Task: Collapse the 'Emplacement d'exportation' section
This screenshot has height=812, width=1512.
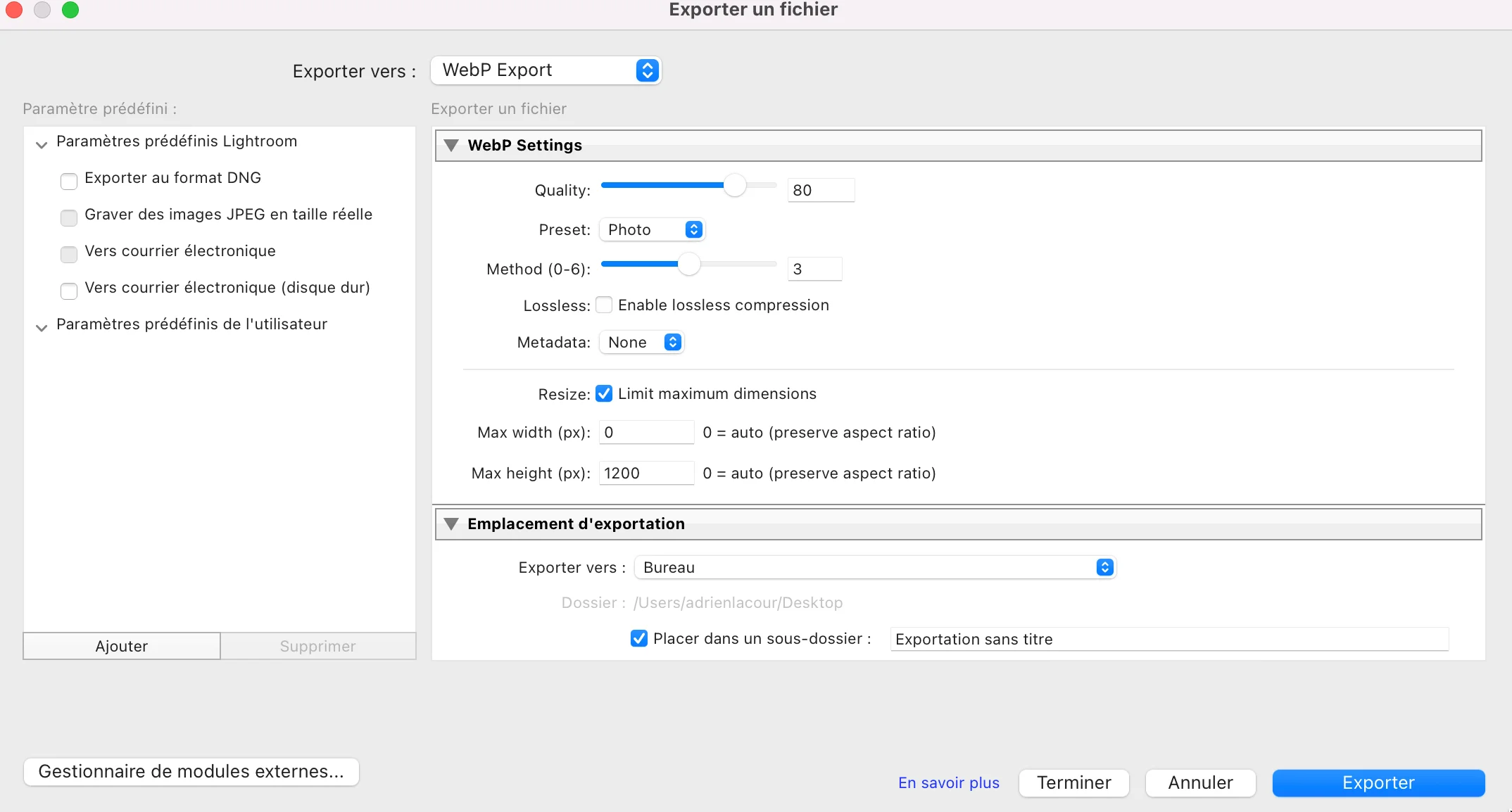Action: (453, 524)
